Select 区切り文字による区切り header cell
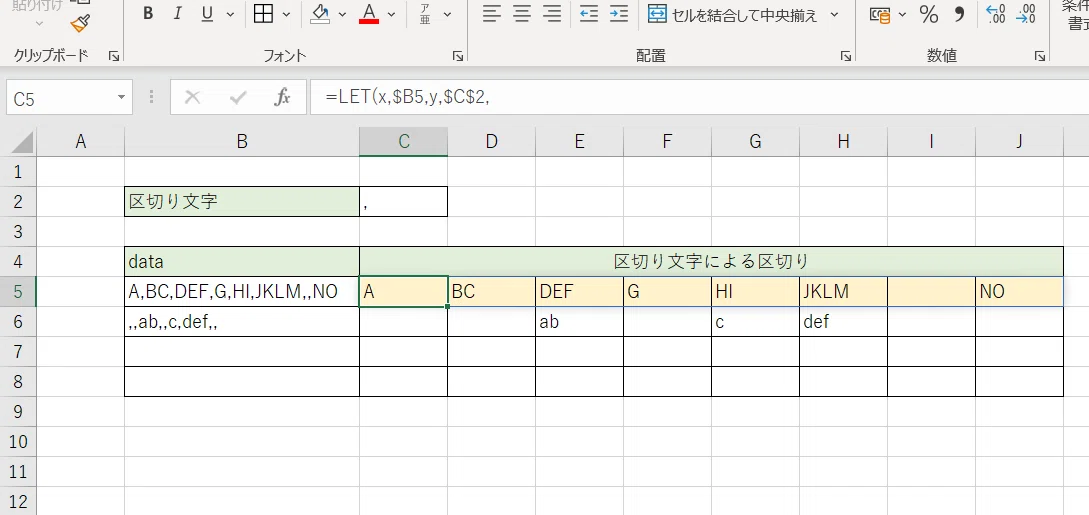This screenshot has height=515, width=1089. click(x=711, y=262)
